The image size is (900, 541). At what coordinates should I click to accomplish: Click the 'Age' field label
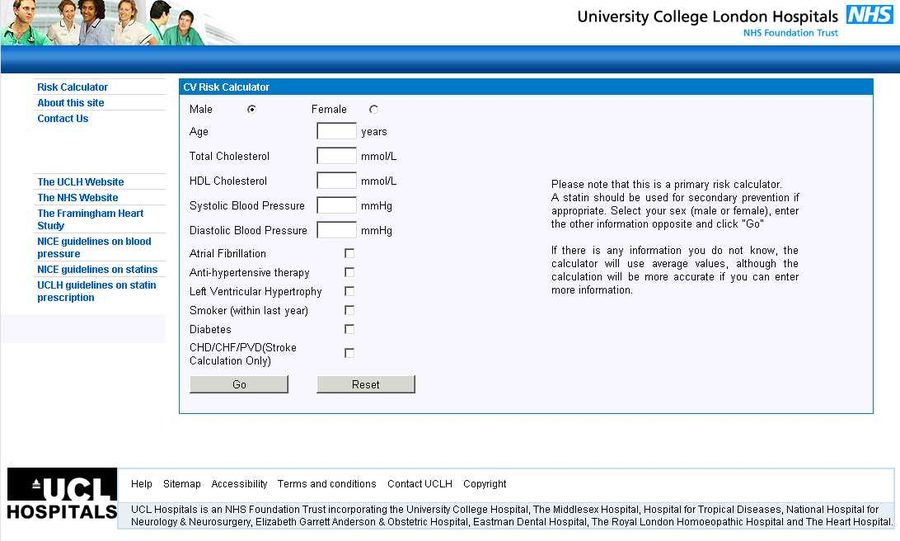[x=199, y=131]
